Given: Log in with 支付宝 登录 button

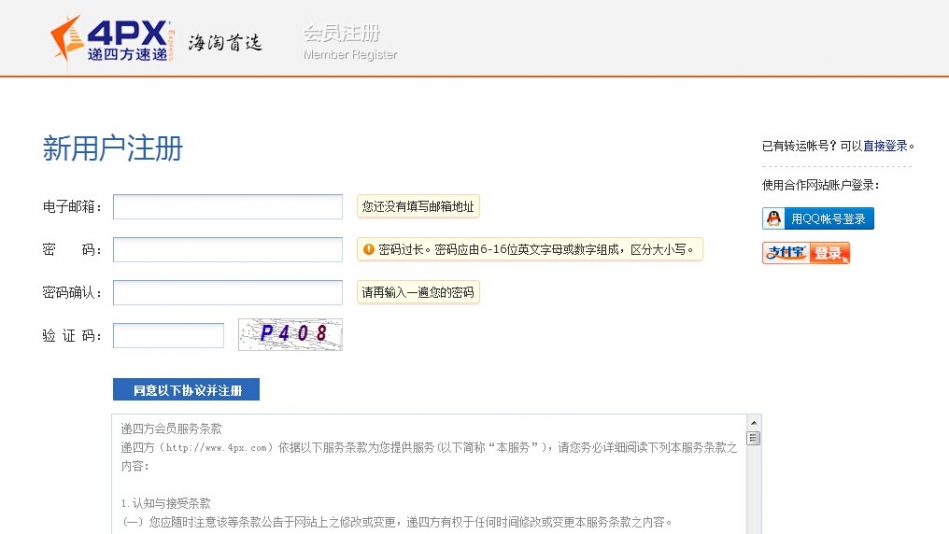Looking at the screenshot, I should pos(806,253).
